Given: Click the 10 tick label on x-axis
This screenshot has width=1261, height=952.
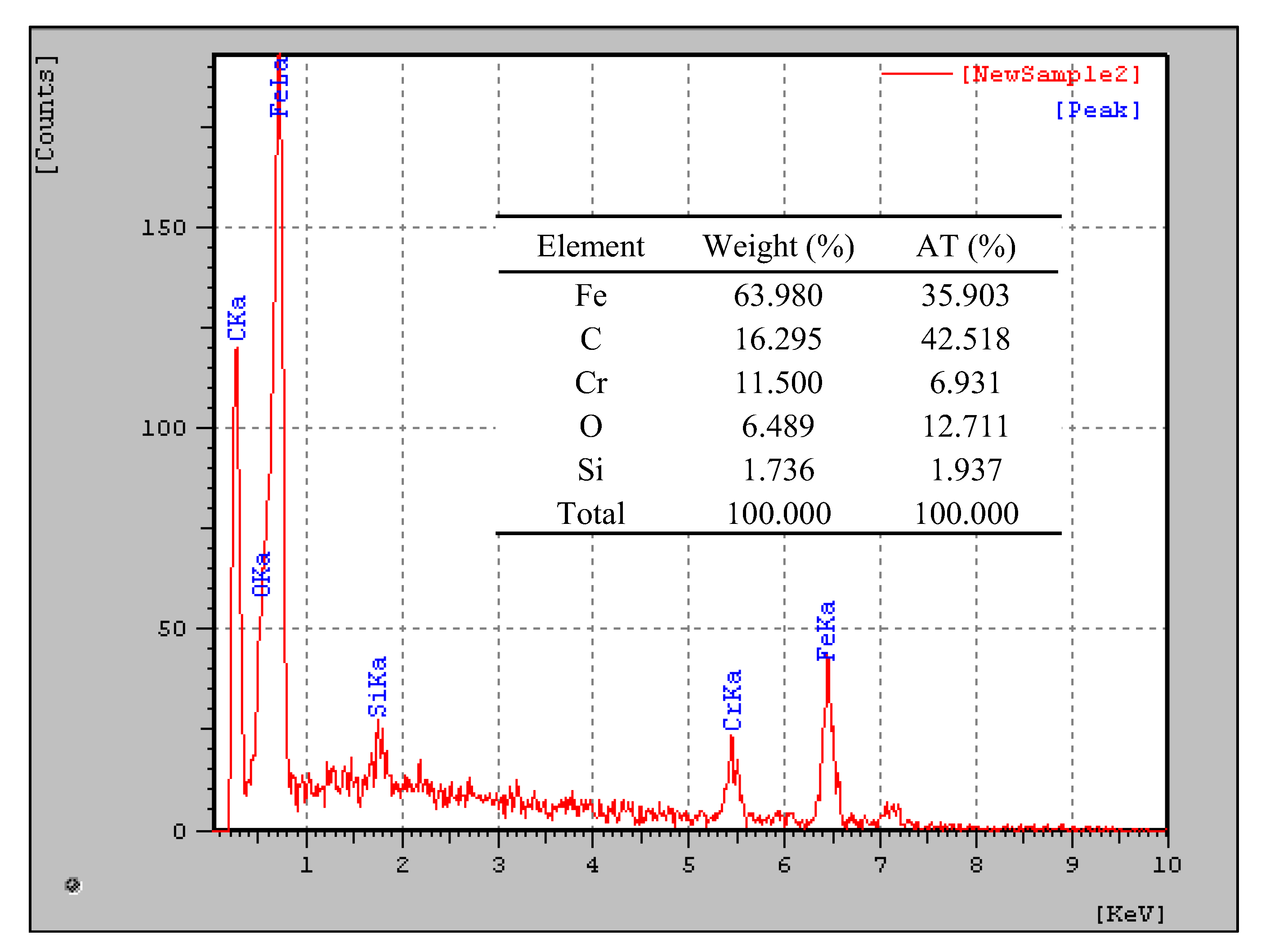Looking at the screenshot, I should 1167,865.
